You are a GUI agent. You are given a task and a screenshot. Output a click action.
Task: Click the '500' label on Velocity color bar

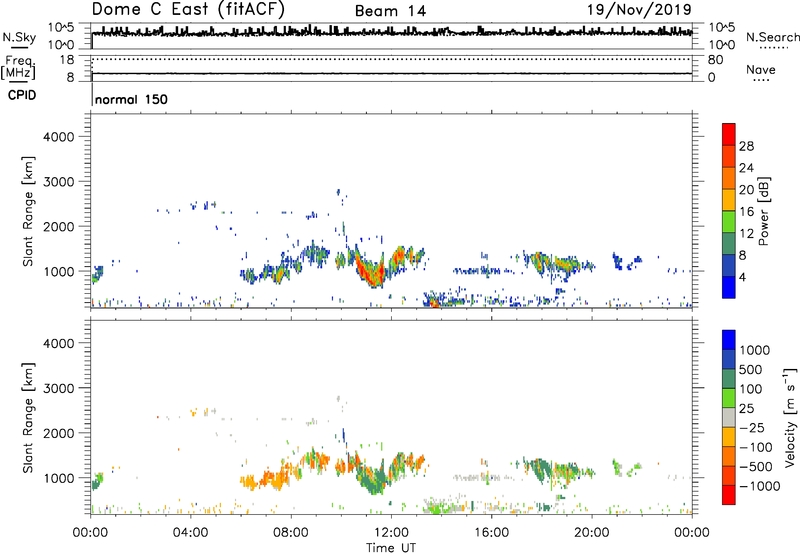click(x=751, y=369)
